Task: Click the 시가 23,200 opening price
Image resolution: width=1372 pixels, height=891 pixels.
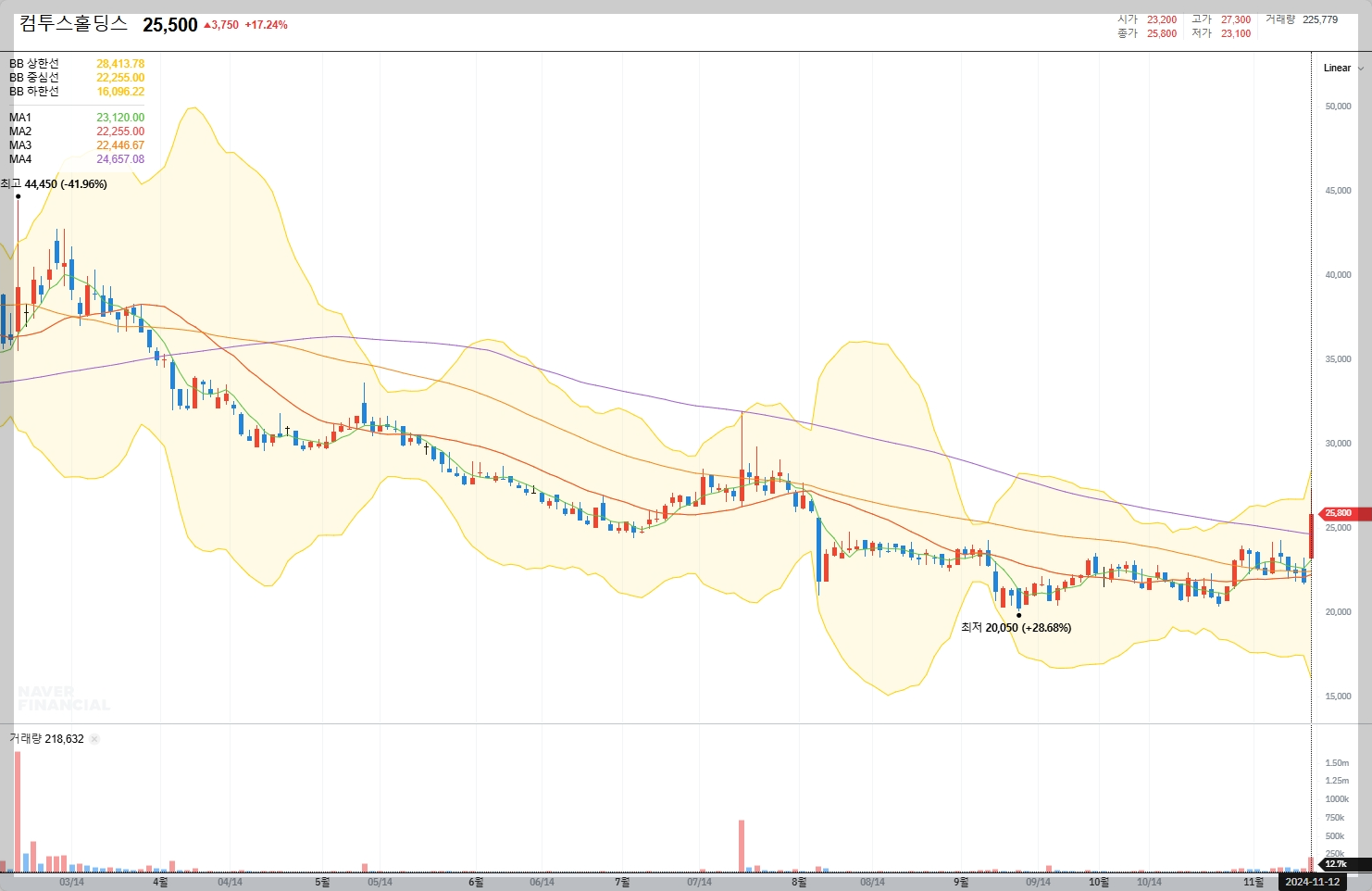Action: click(1147, 19)
